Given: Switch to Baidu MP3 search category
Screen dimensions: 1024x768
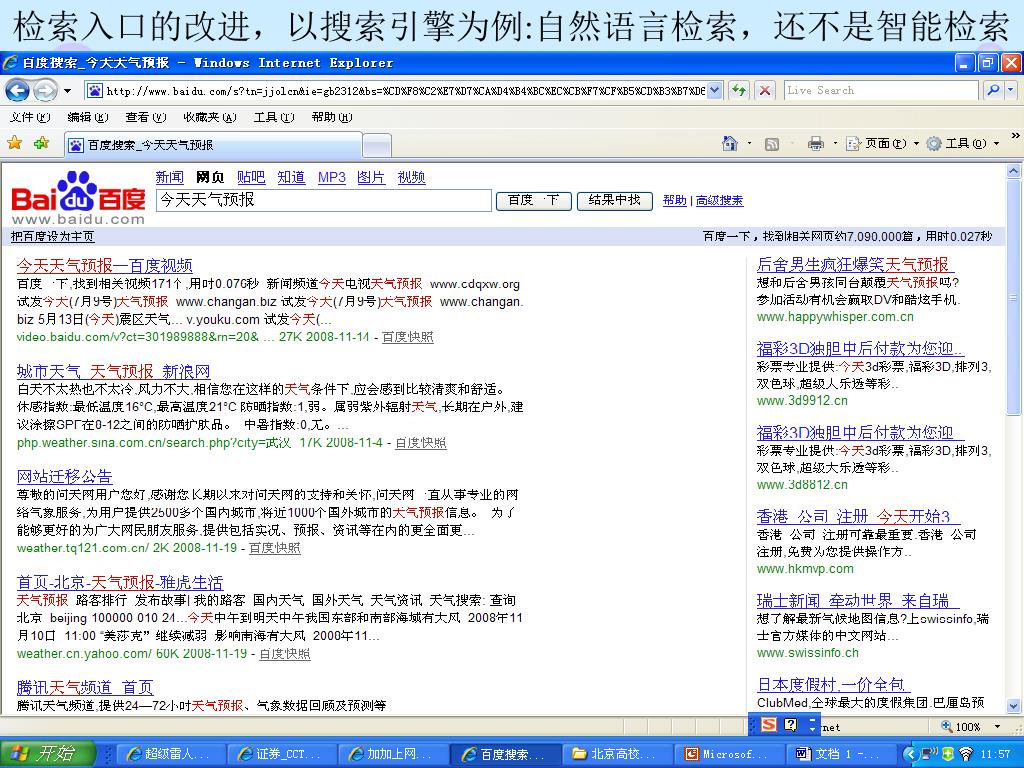Looking at the screenshot, I should (x=332, y=177).
